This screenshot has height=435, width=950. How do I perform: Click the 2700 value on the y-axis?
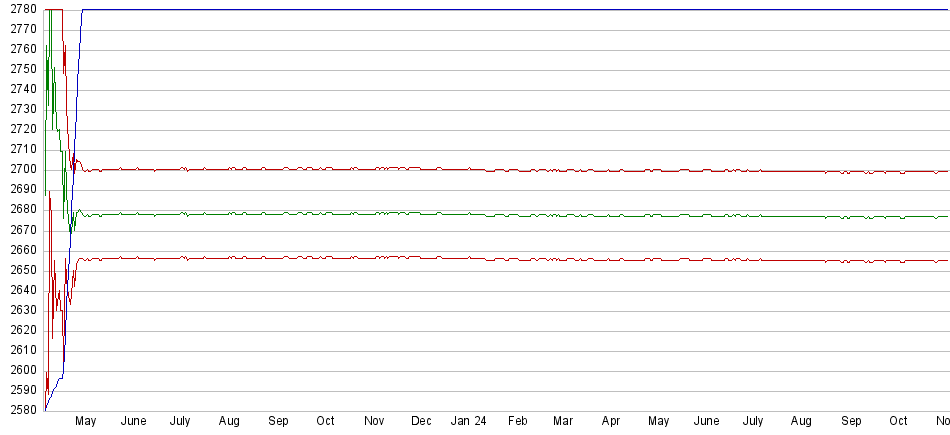[23, 169]
